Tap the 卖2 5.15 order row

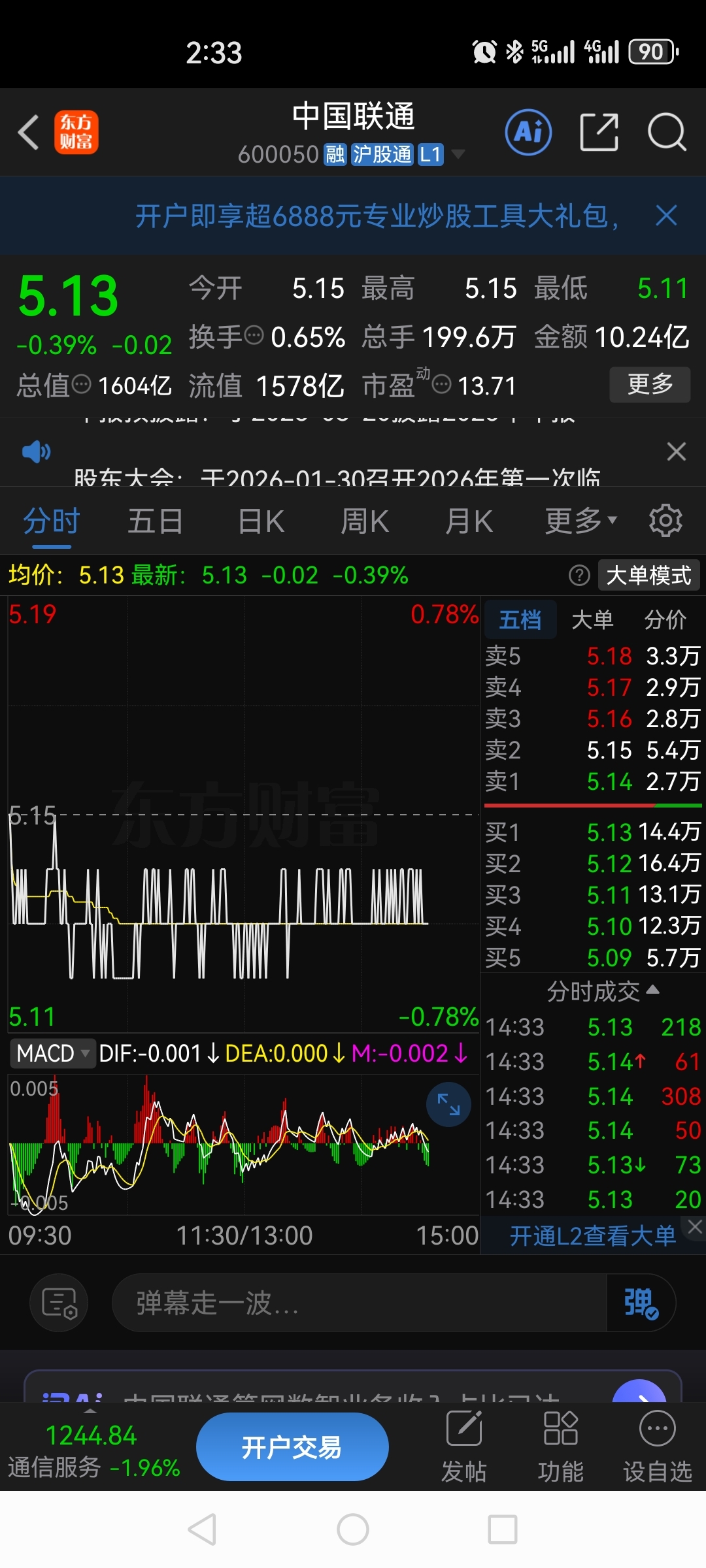(592, 750)
